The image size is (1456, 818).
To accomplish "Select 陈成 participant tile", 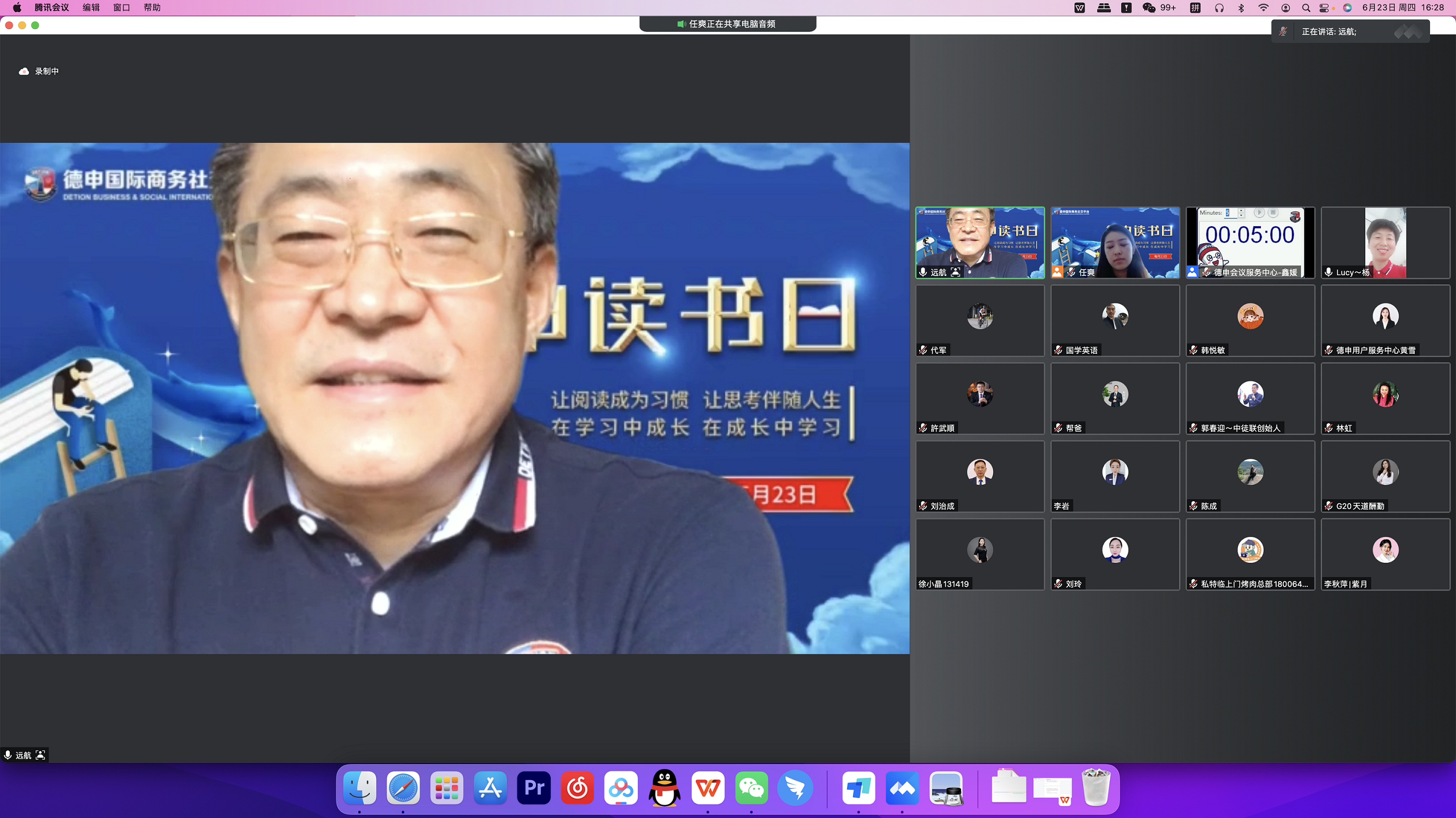I will pyautogui.click(x=1250, y=476).
